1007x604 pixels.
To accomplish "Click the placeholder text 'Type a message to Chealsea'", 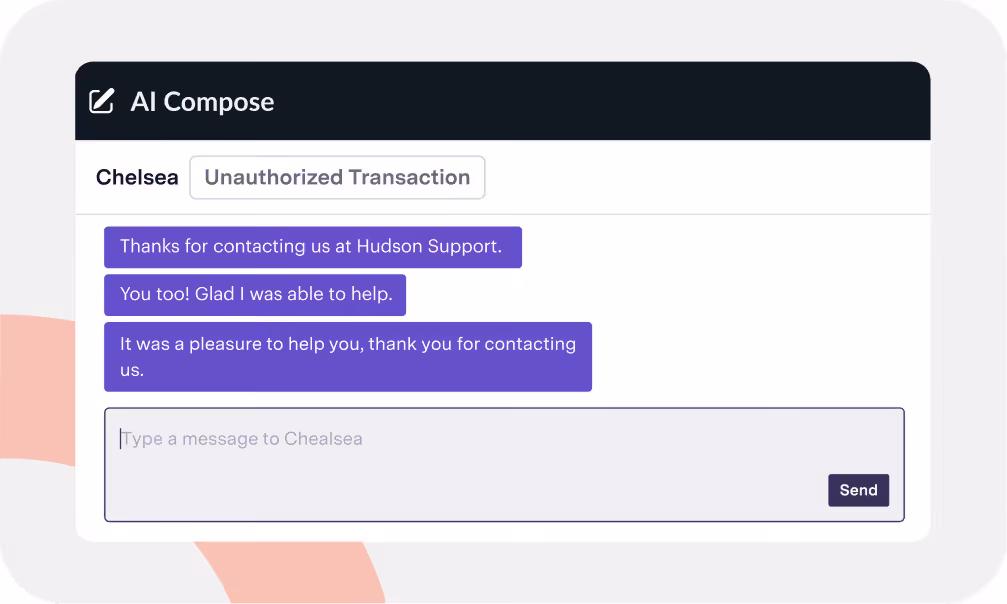I will [241, 438].
